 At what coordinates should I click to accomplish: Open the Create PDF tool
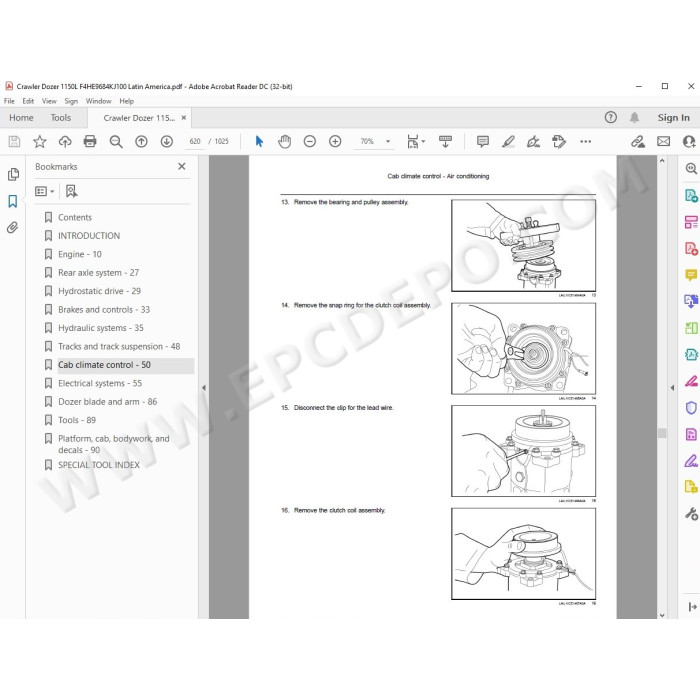pos(691,248)
